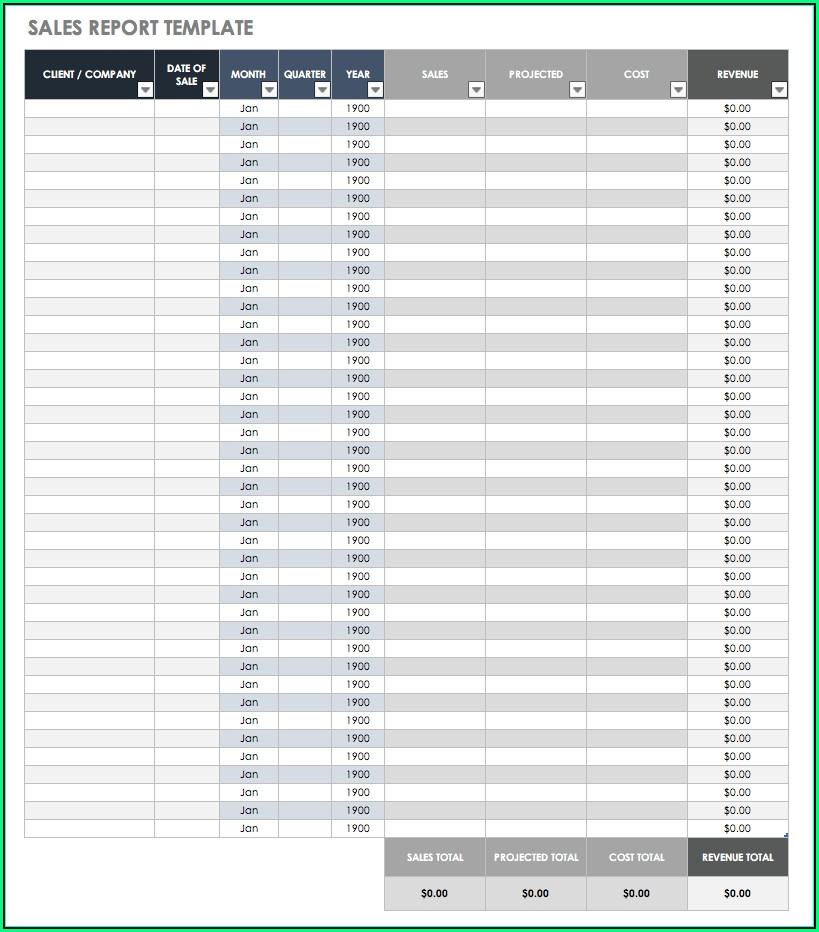Click the table resize handle at bottom-right corner
The height and width of the screenshot is (932, 819).
(x=786, y=835)
